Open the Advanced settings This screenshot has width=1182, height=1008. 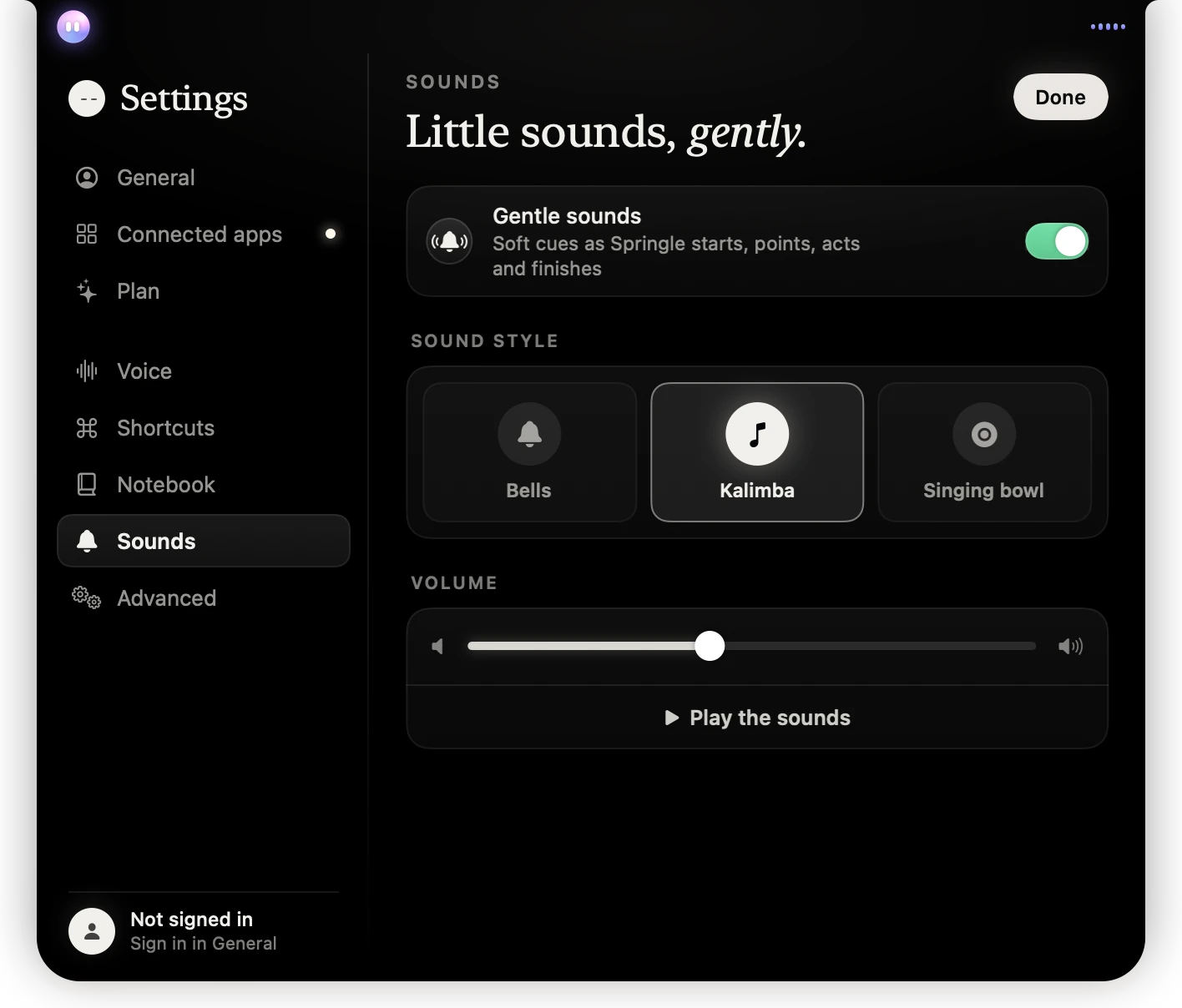coord(204,598)
